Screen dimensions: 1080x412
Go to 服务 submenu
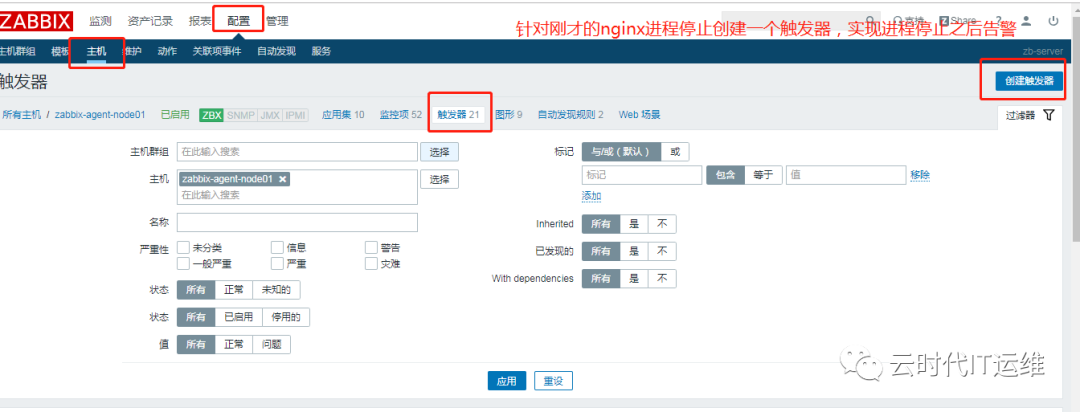(321, 51)
